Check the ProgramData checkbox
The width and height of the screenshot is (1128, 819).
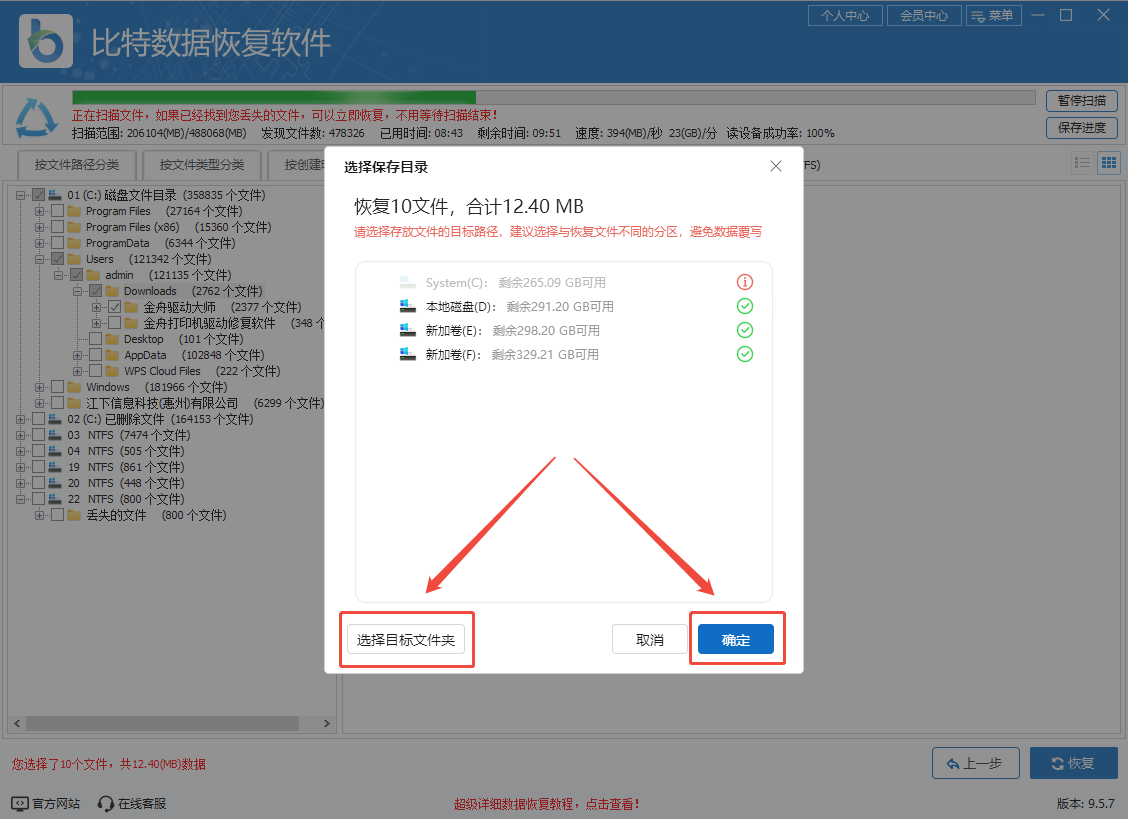coord(58,243)
